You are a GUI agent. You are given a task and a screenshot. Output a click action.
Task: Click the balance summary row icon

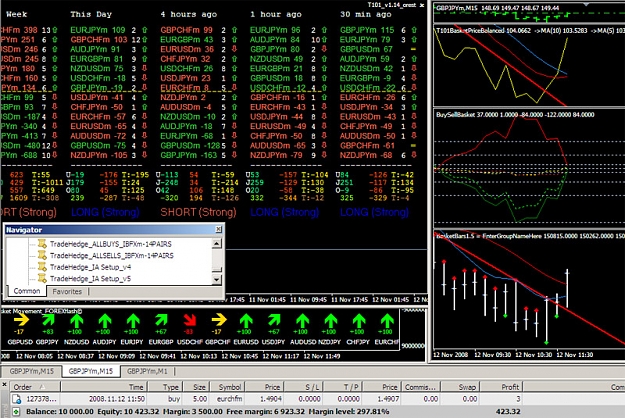[x=16, y=412]
